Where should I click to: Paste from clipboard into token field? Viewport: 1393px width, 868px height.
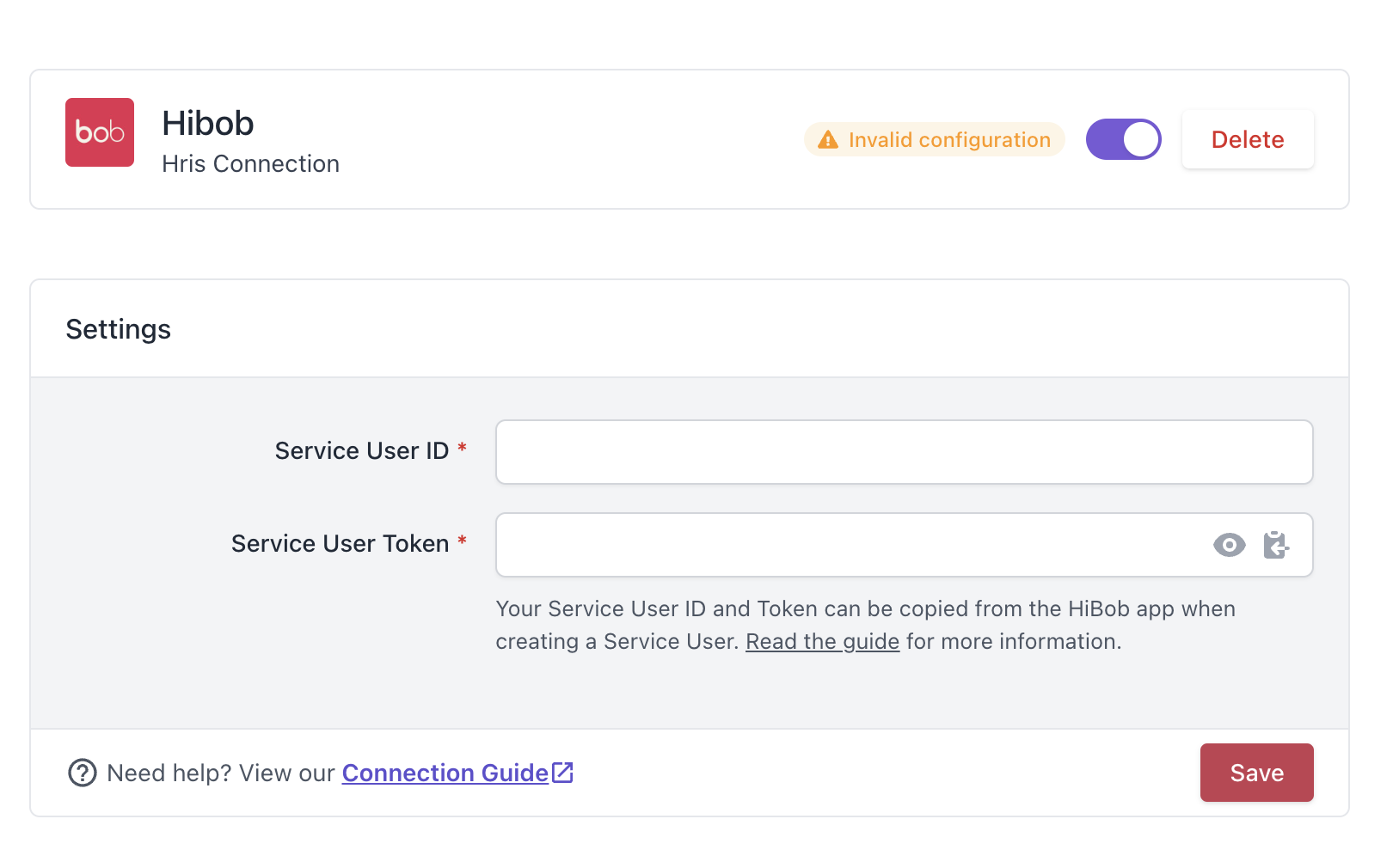(1276, 545)
